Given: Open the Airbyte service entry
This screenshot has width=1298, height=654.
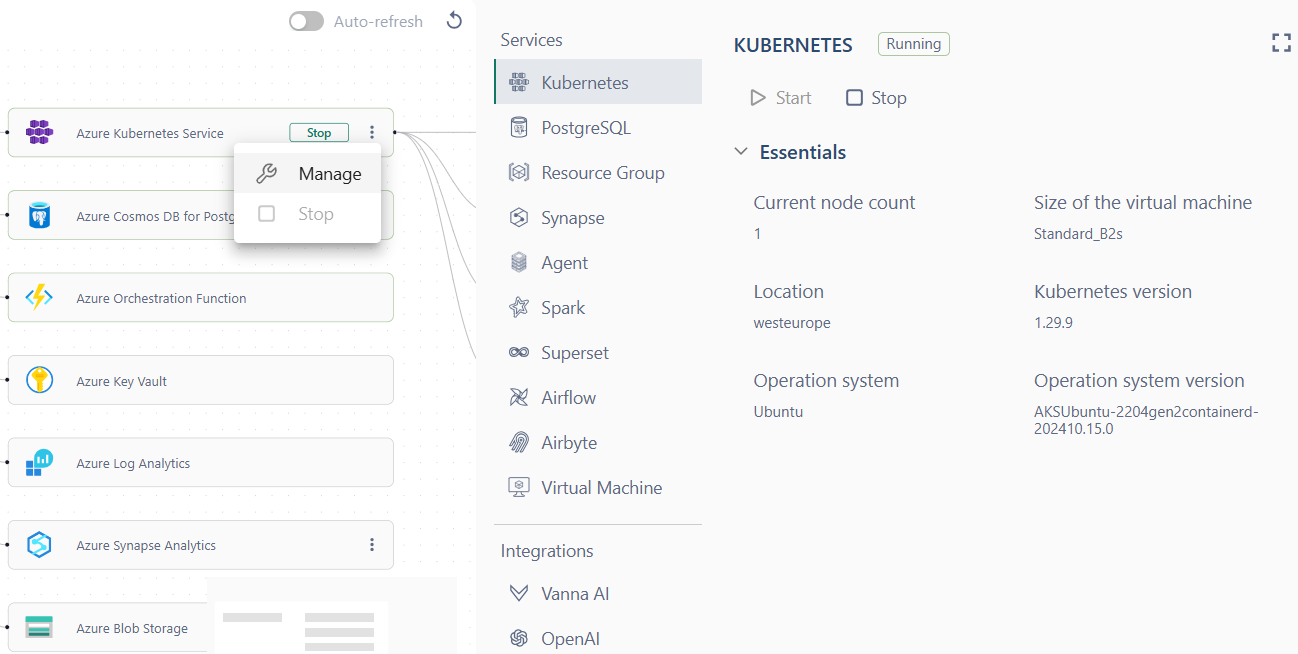Looking at the screenshot, I should click(598, 442).
